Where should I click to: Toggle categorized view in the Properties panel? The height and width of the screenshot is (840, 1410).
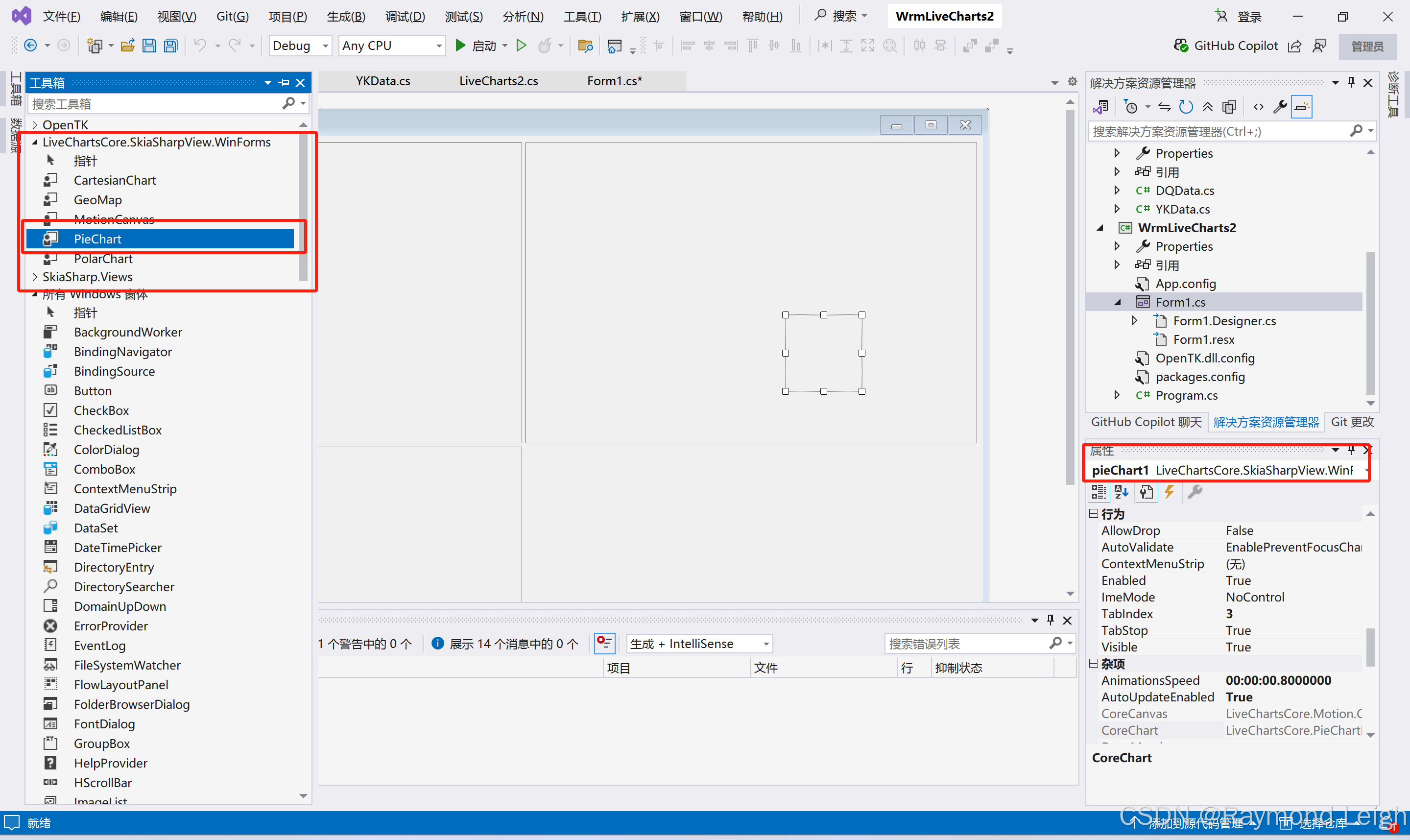coord(1099,492)
